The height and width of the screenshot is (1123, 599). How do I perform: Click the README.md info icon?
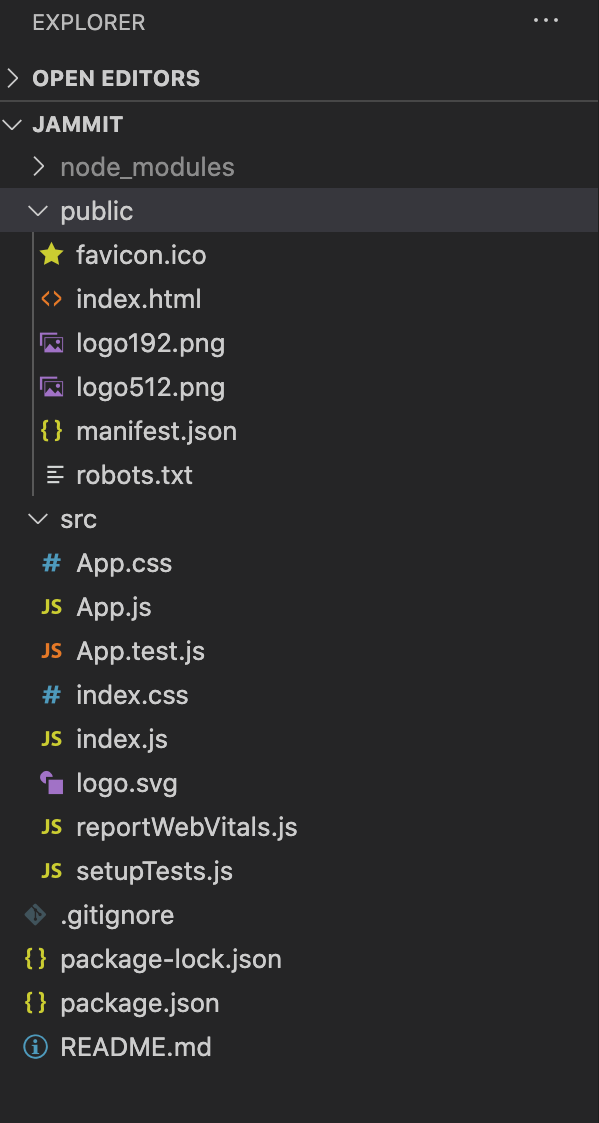[x=35, y=1047]
